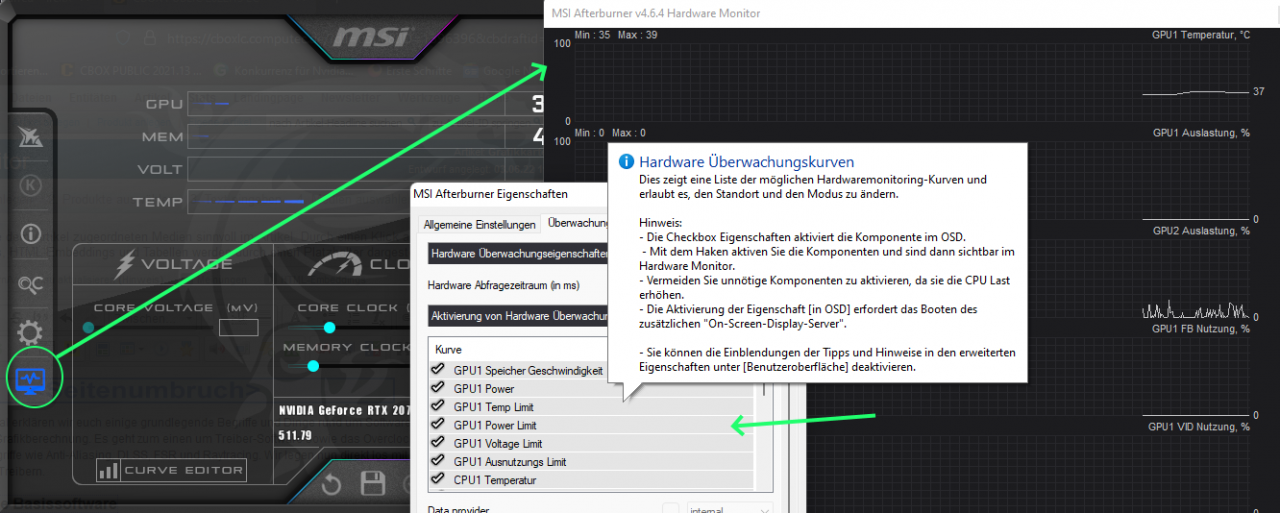Click the Aktivierung von Hardware Überwachung header
Screen dimensions: 1280x513
click(518, 316)
